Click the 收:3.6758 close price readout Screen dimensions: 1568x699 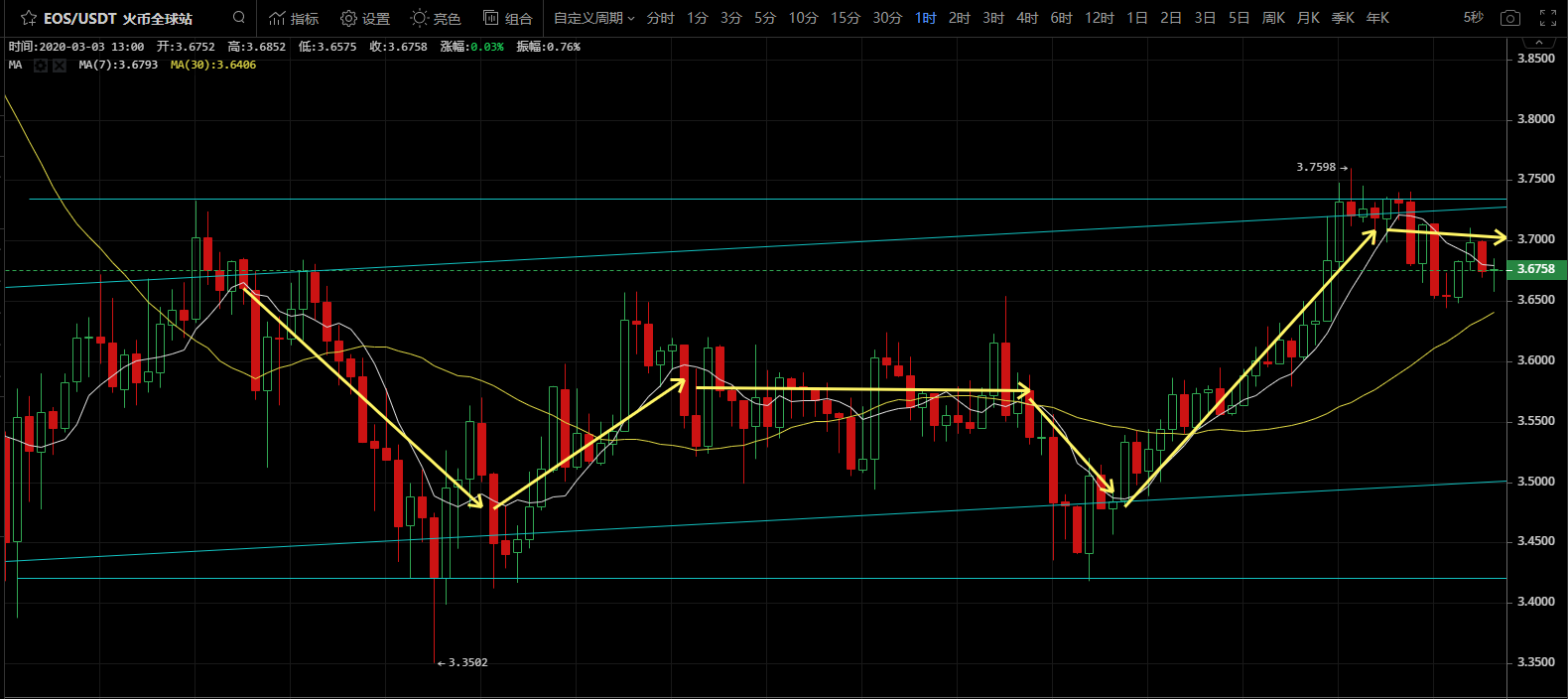click(x=398, y=47)
